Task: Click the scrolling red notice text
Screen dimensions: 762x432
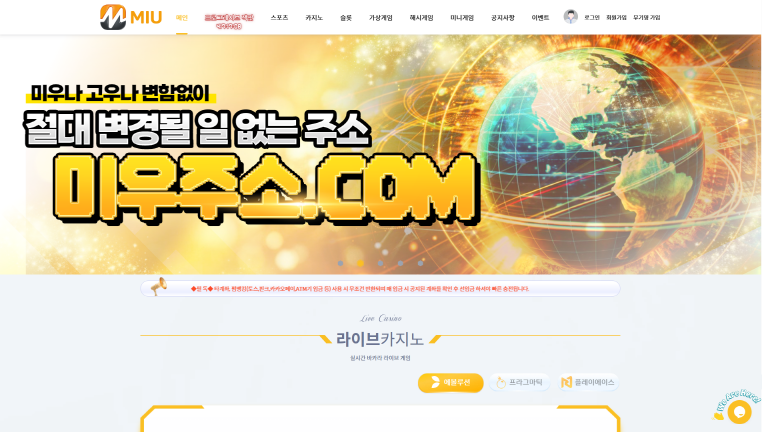Action: pyautogui.click(x=360, y=289)
